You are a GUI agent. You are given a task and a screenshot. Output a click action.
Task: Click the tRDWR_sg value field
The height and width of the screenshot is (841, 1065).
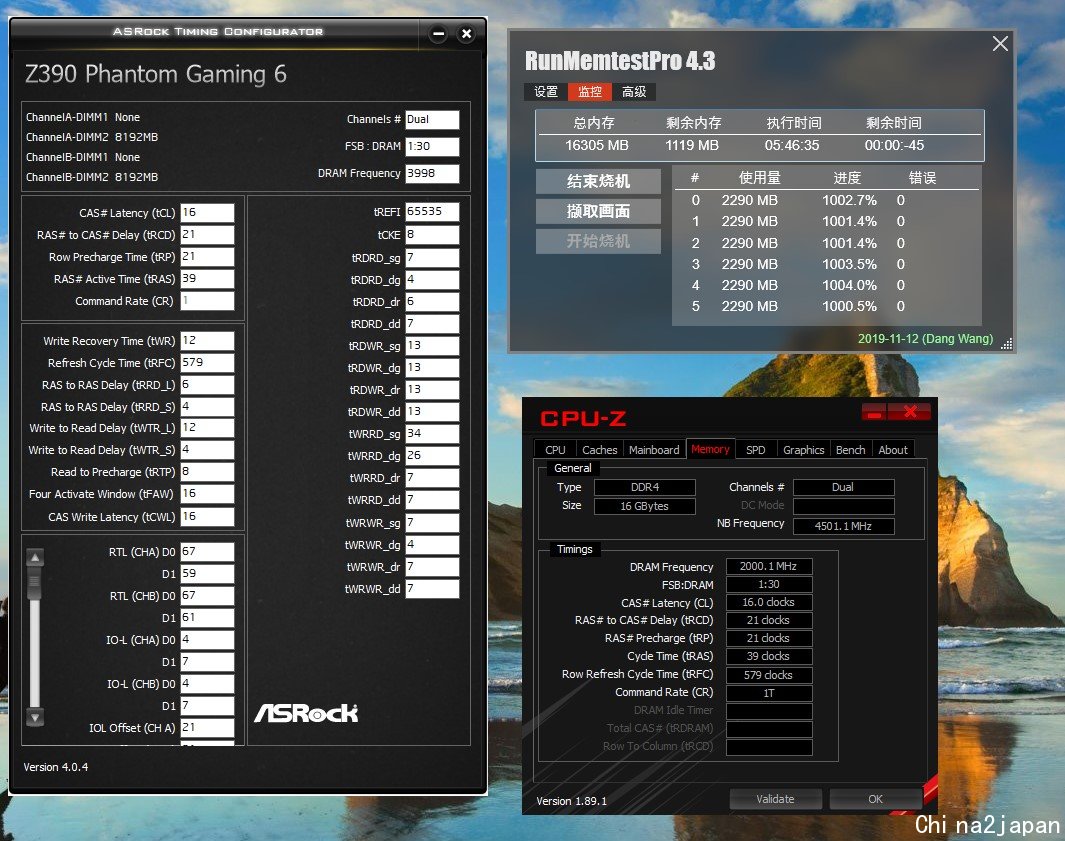pyautogui.click(x=432, y=346)
